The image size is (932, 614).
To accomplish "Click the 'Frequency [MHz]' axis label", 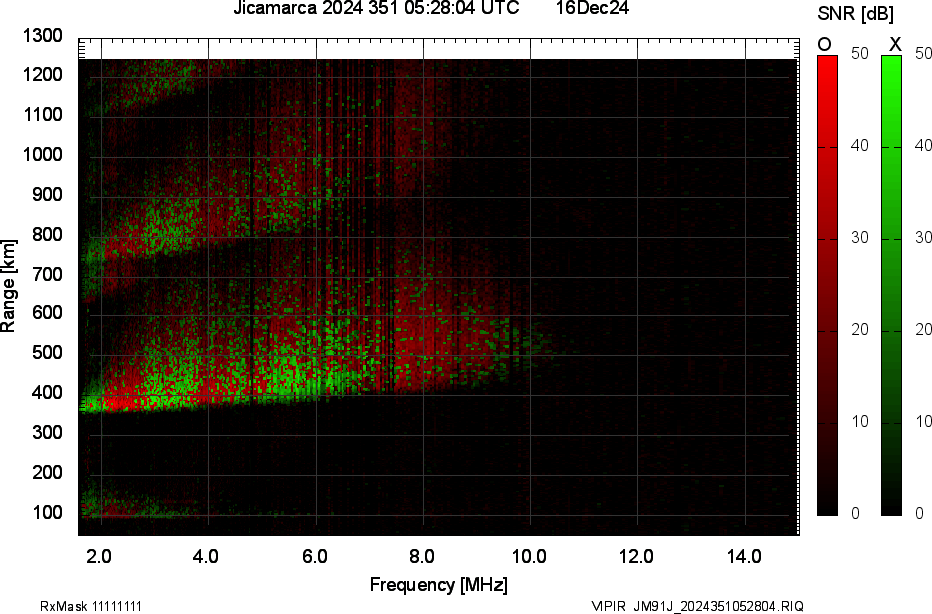I will tap(439, 584).
